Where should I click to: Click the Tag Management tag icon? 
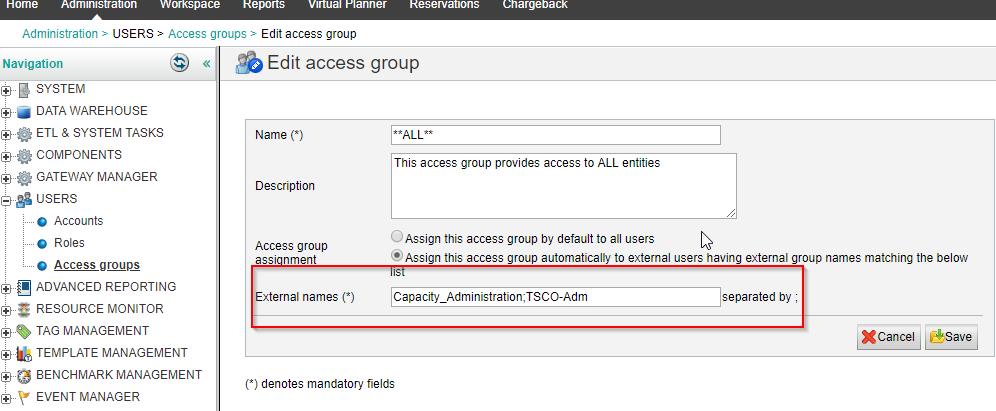24,332
